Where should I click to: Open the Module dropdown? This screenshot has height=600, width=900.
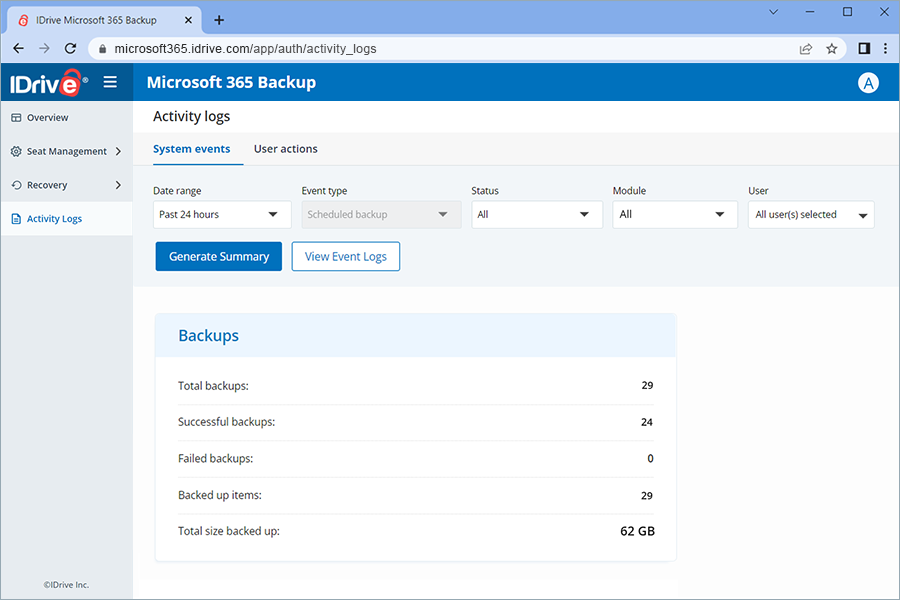coord(675,215)
